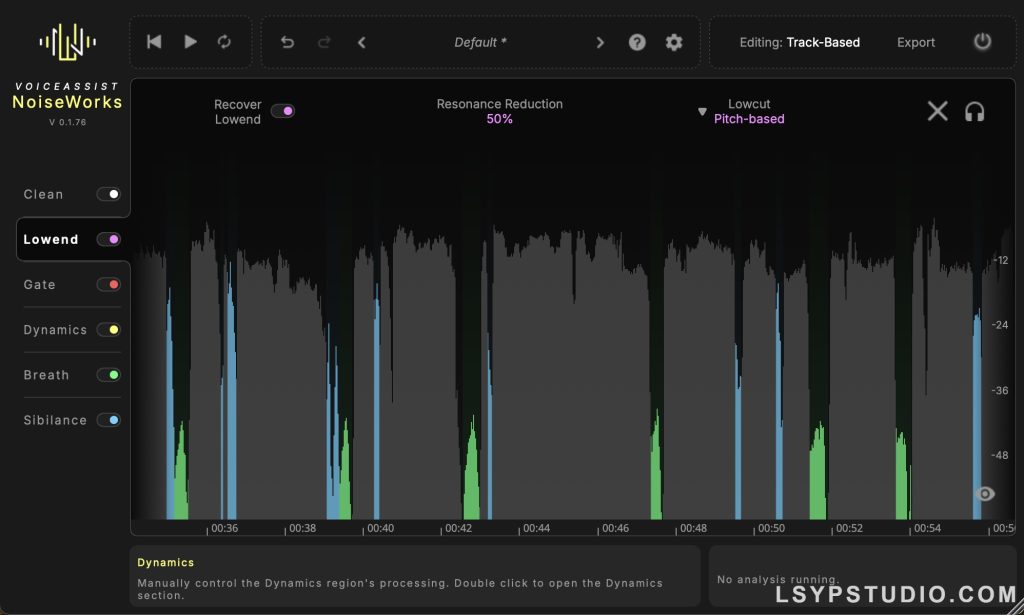Close the Lowend panel with X icon
1024x615 pixels.
point(937,111)
